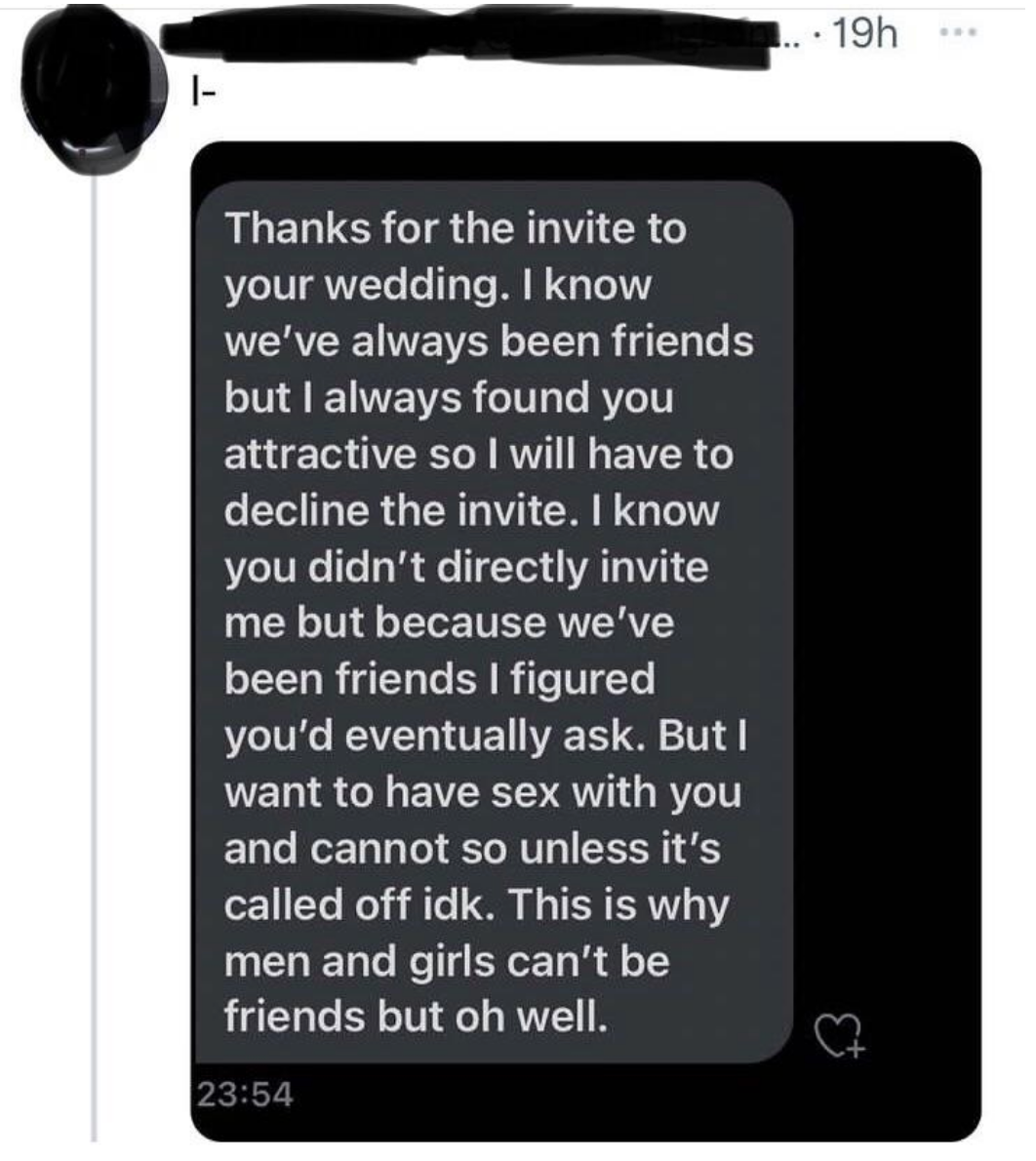Click the line "friends but oh well."

coord(417,1018)
